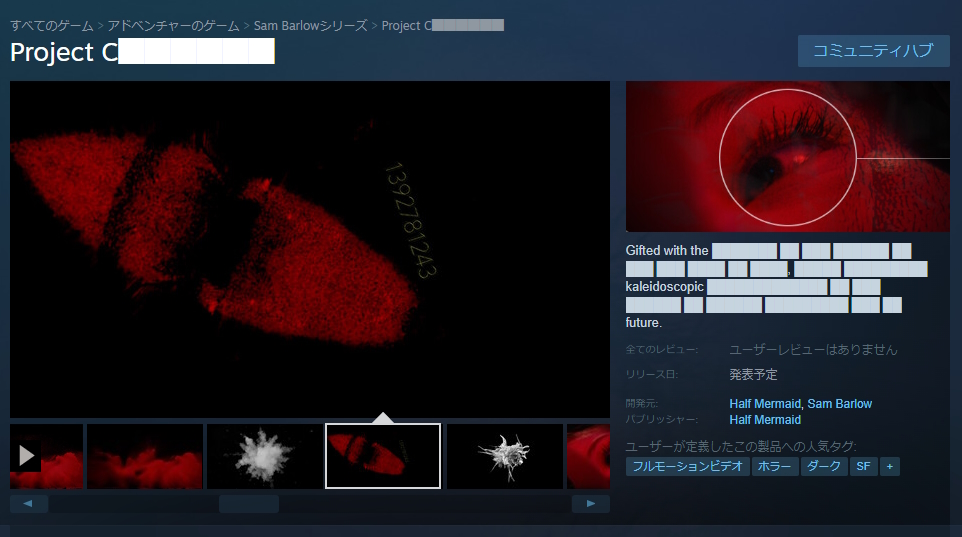This screenshot has height=537, width=962.
Task: Go to すべてのゲーム breadcrumb
Action: tap(52, 25)
